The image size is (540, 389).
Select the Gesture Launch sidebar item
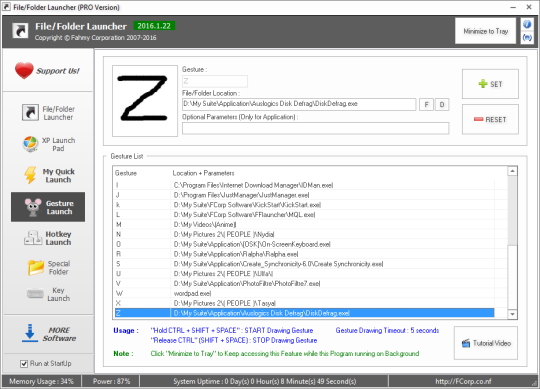[48, 207]
